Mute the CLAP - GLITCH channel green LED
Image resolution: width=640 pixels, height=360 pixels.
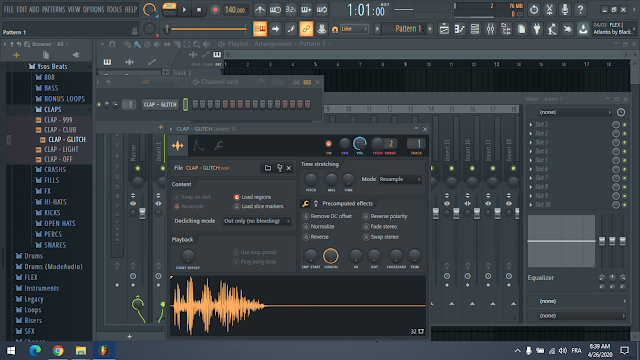pyautogui.click(x=99, y=104)
